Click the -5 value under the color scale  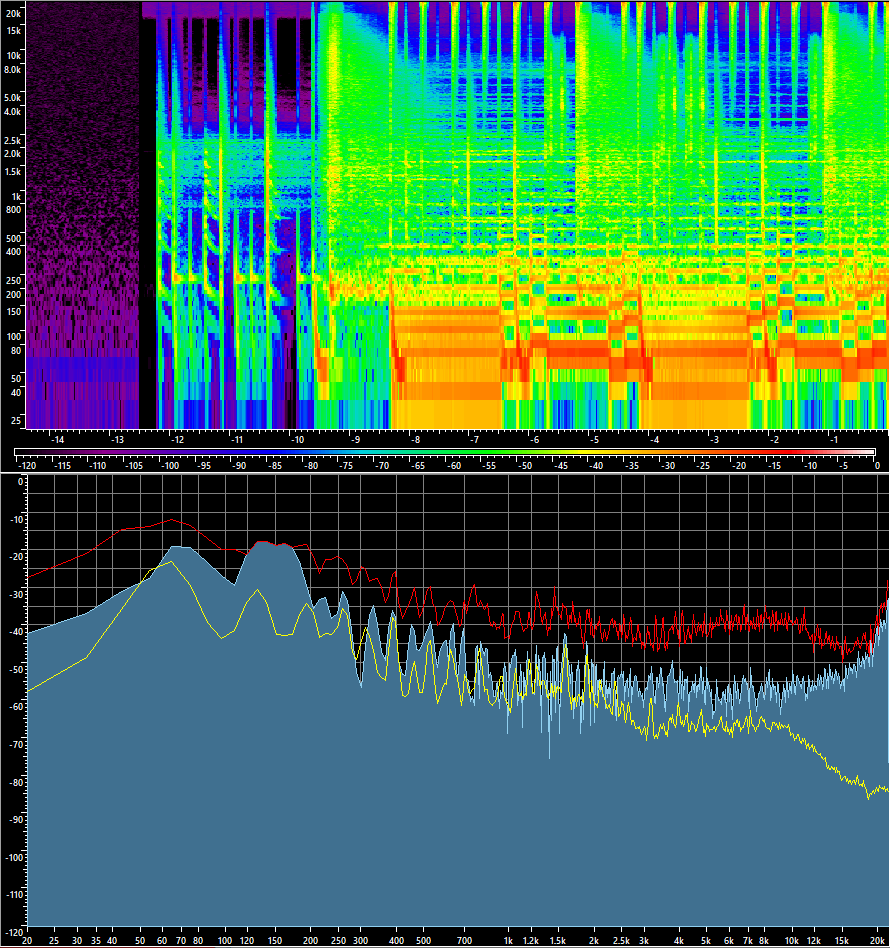click(x=843, y=466)
